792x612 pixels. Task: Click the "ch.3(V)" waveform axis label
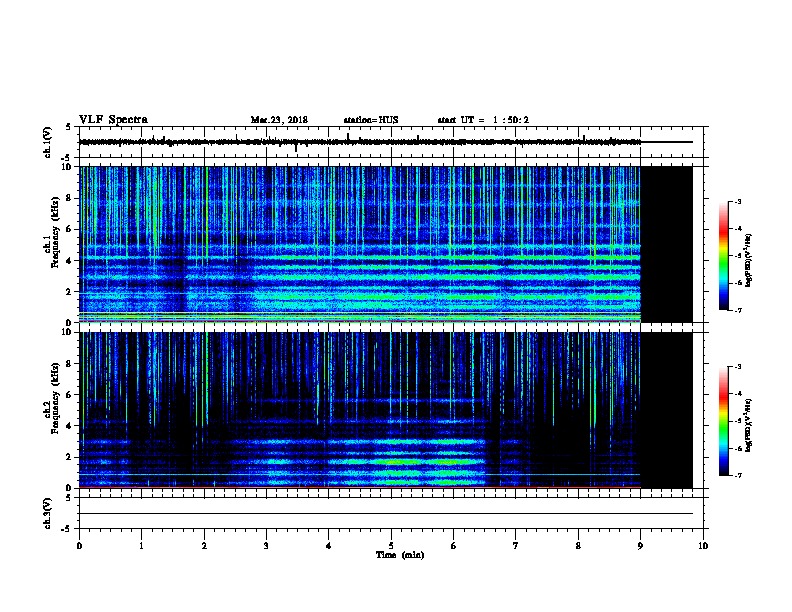click(47, 513)
